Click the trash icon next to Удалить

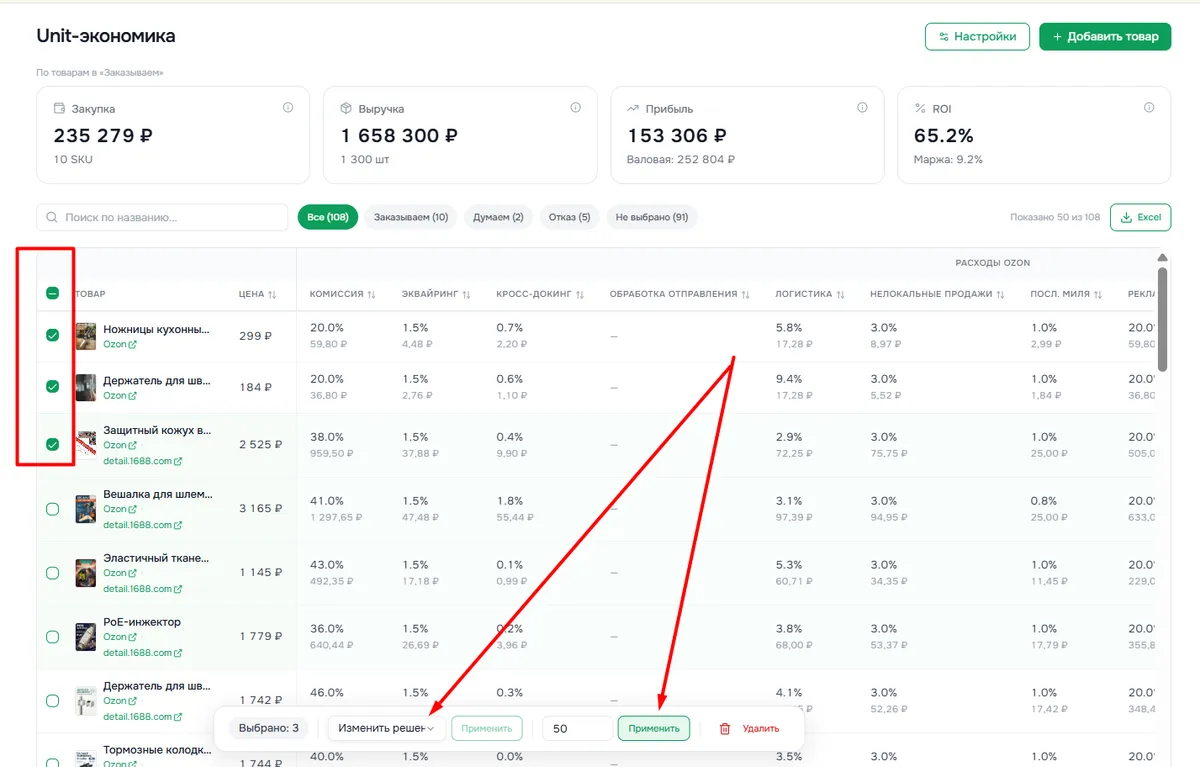(x=725, y=729)
